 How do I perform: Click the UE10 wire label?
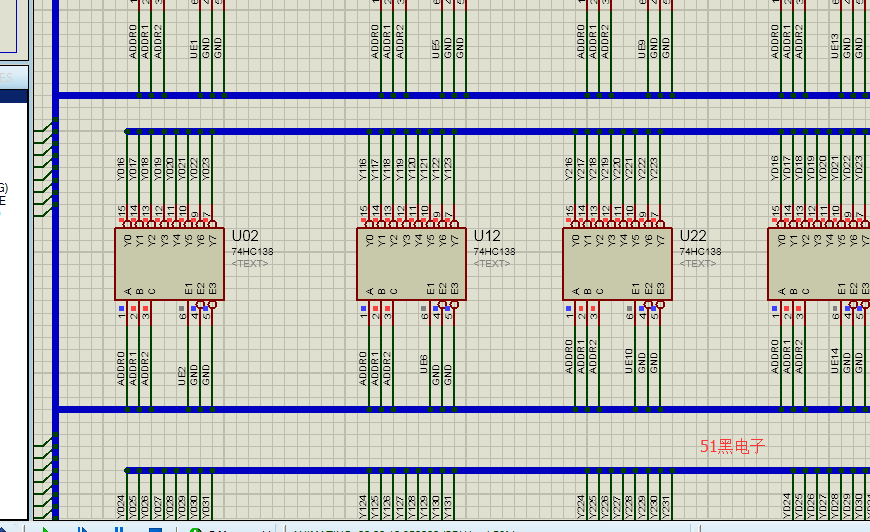(629, 361)
